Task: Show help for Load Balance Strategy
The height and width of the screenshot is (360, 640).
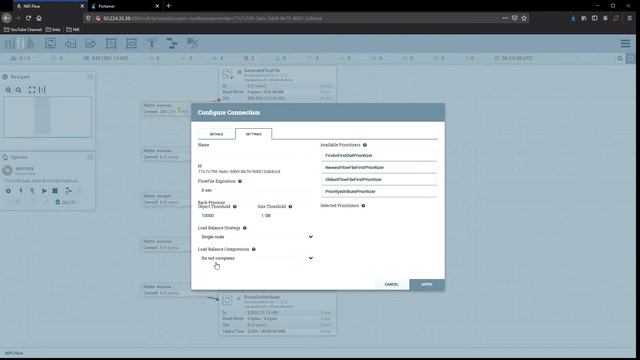Action: pyautogui.click(x=244, y=228)
